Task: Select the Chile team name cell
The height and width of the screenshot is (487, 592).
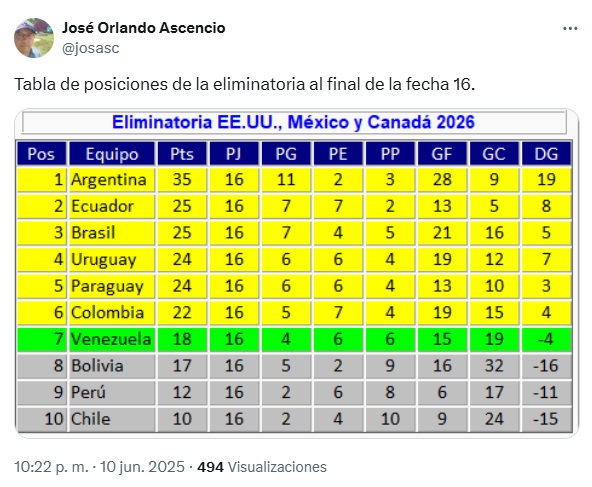Action: [x=112, y=419]
